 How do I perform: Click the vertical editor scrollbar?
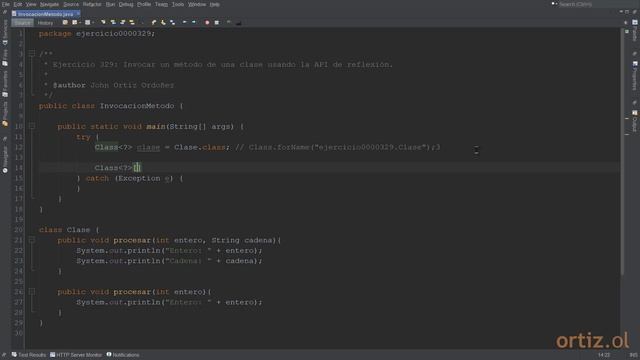[x=622, y=151]
